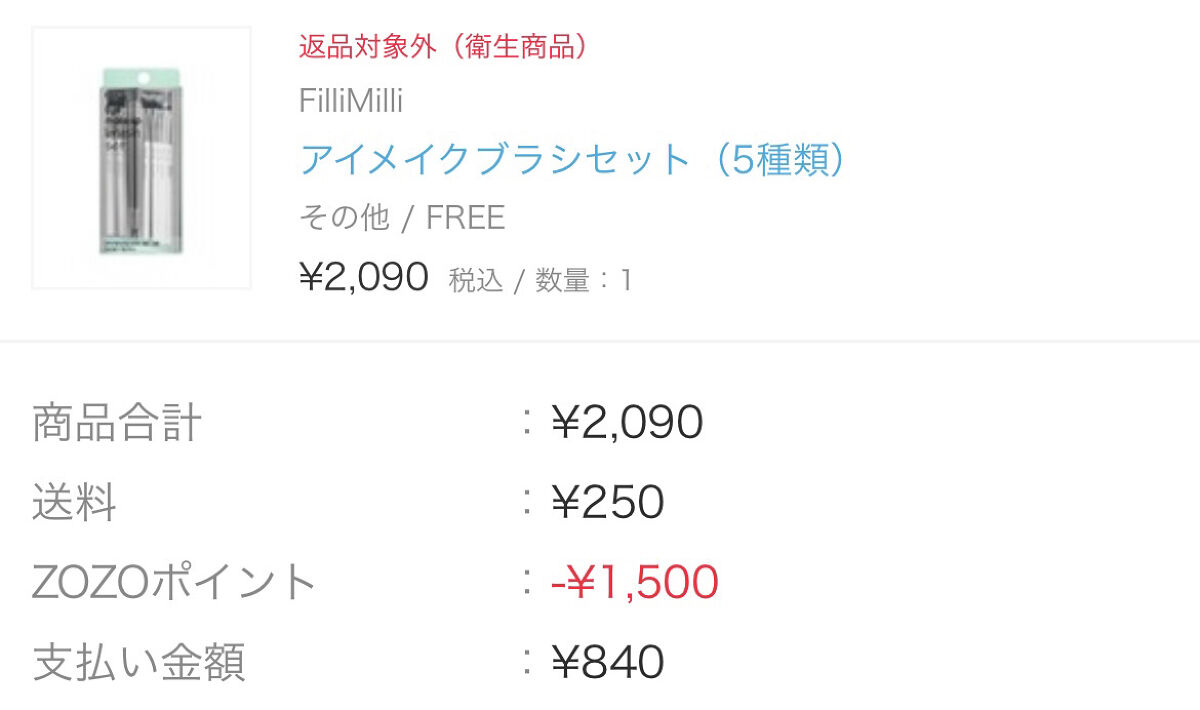Click the 支払い金額 label
The image size is (1200, 710).
(139, 662)
